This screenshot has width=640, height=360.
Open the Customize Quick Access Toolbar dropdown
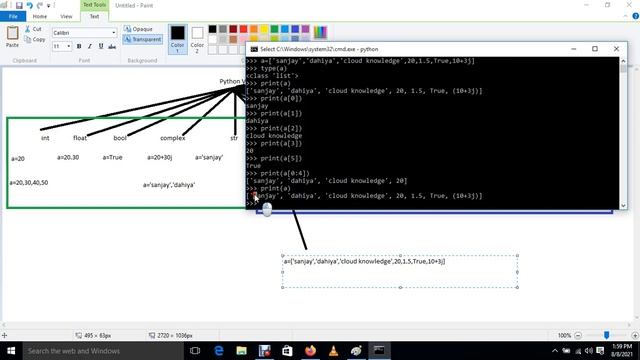[x=49, y=6]
